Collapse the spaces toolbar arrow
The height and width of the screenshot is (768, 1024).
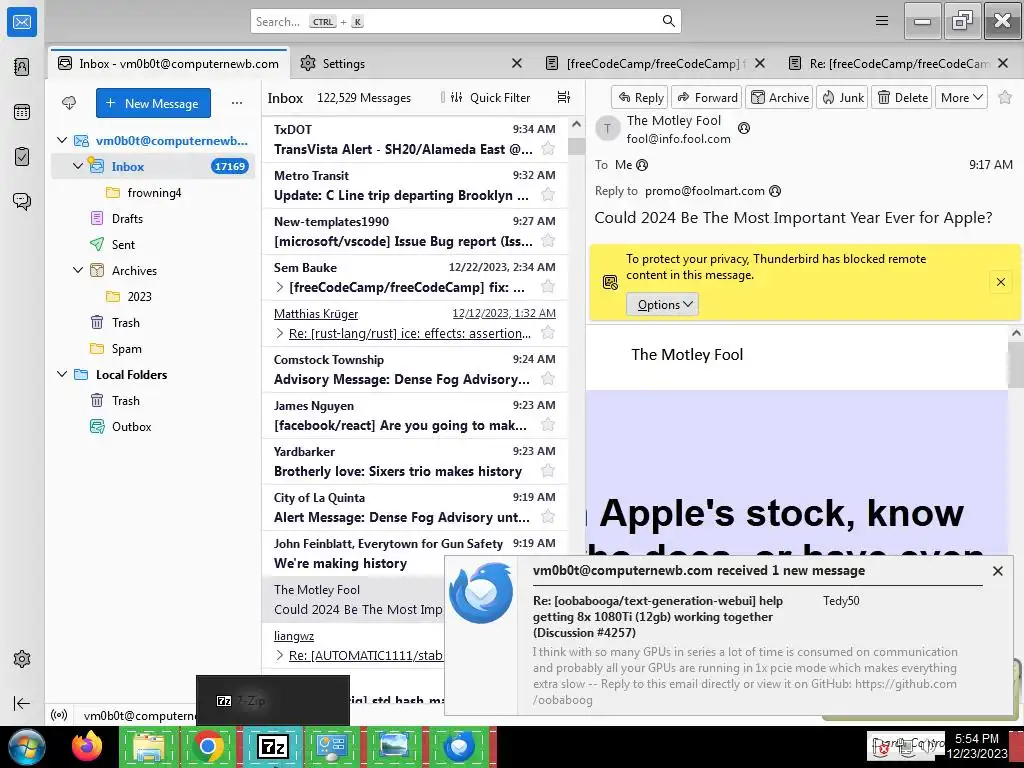(x=22, y=703)
